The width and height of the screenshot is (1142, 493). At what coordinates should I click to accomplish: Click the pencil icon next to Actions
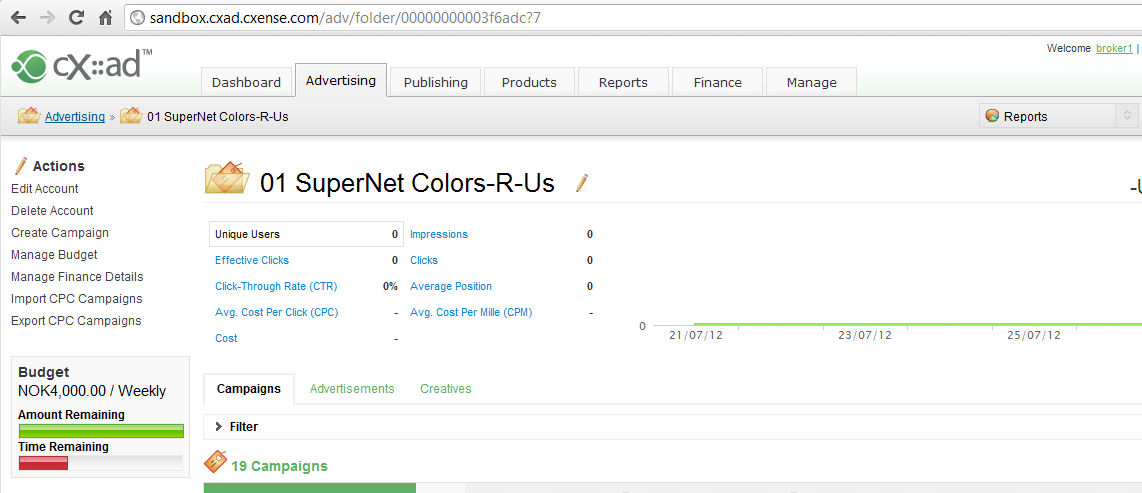pos(20,165)
